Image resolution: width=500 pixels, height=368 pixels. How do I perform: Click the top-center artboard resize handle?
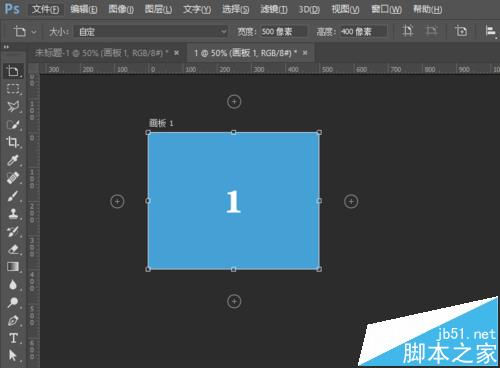pyautogui.click(x=234, y=132)
